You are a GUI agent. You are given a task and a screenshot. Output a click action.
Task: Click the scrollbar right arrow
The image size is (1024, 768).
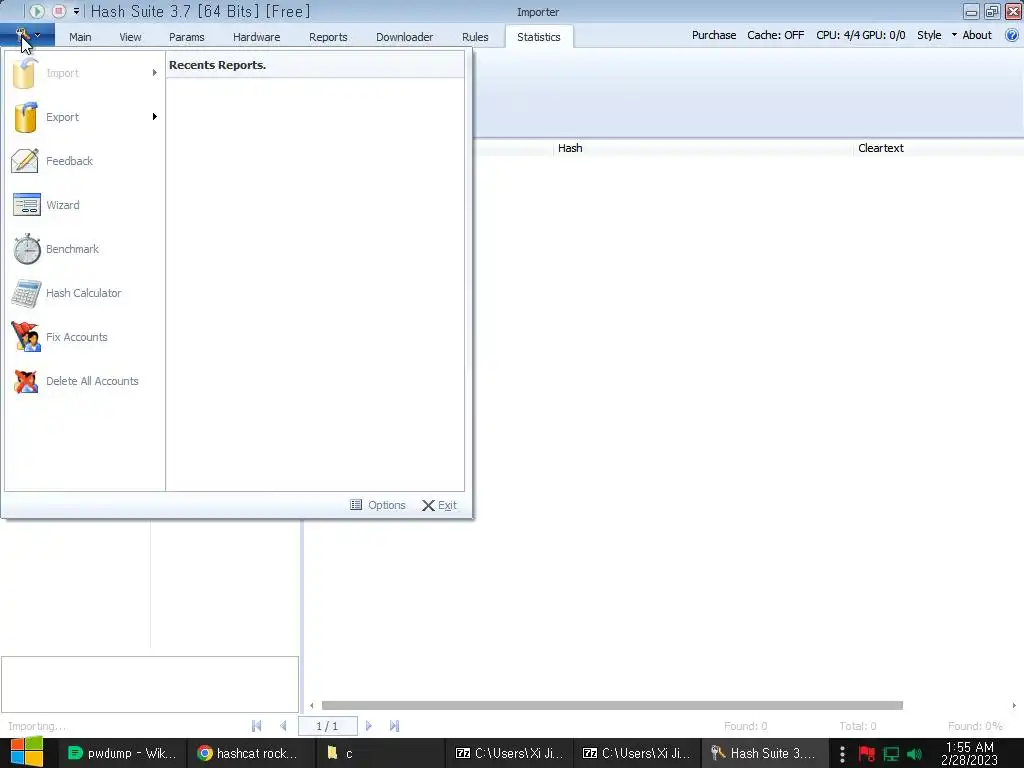coord(1014,705)
